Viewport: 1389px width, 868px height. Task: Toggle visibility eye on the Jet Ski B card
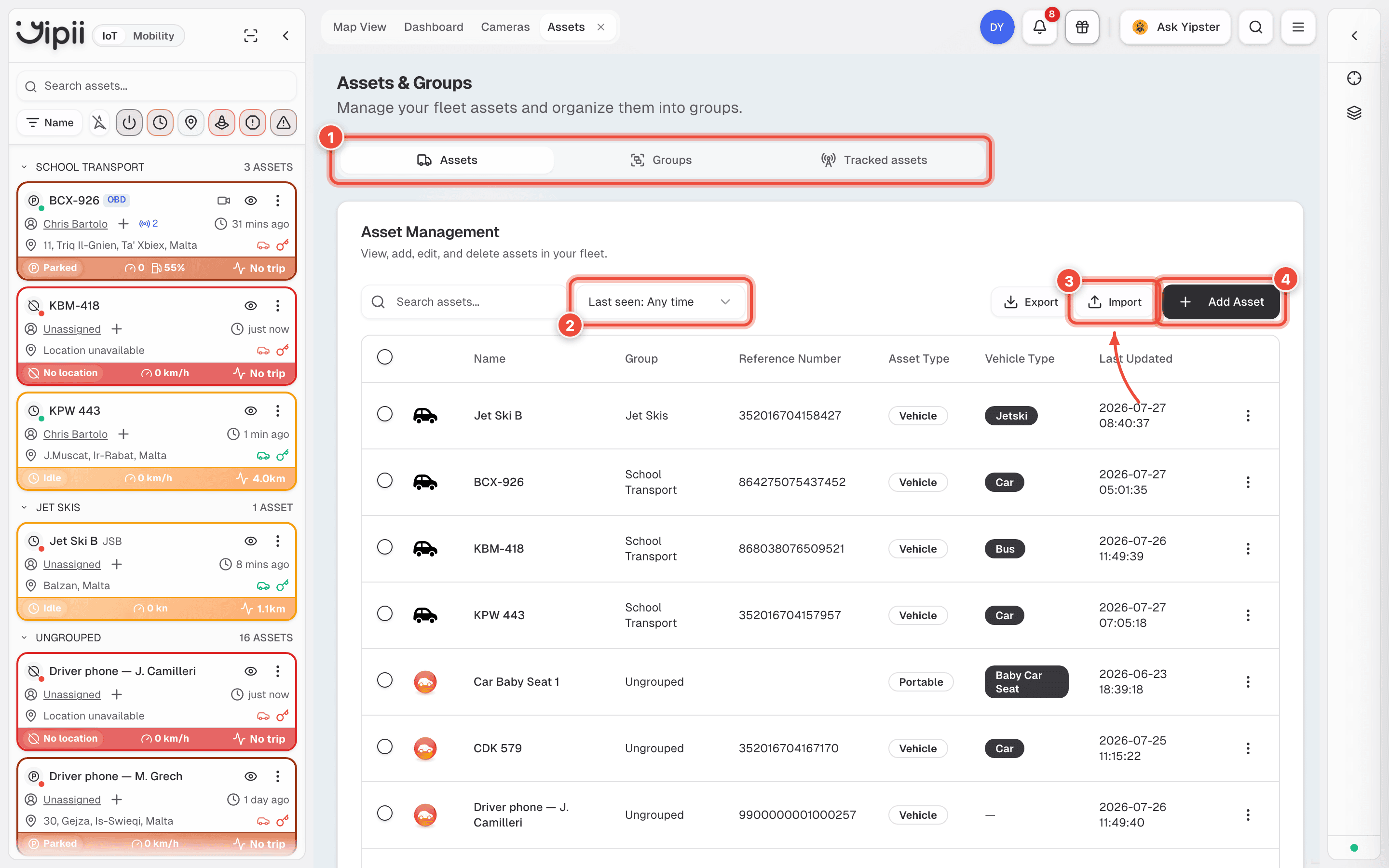pyautogui.click(x=251, y=541)
